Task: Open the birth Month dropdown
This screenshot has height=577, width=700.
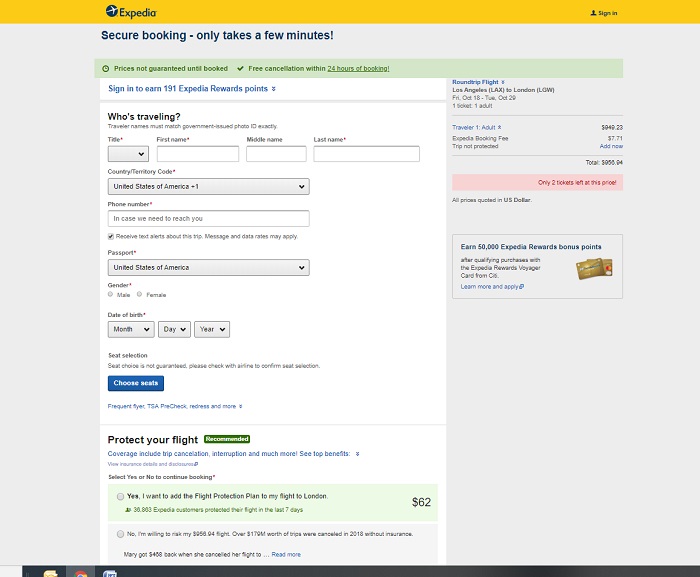Action: (x=131, y=330)
